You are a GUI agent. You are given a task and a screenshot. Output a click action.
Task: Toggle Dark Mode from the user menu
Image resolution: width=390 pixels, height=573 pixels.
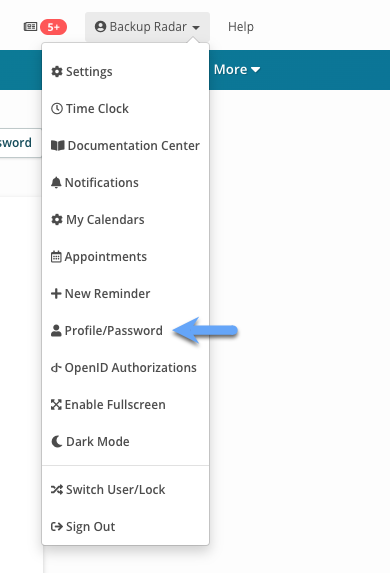point(125,441)
